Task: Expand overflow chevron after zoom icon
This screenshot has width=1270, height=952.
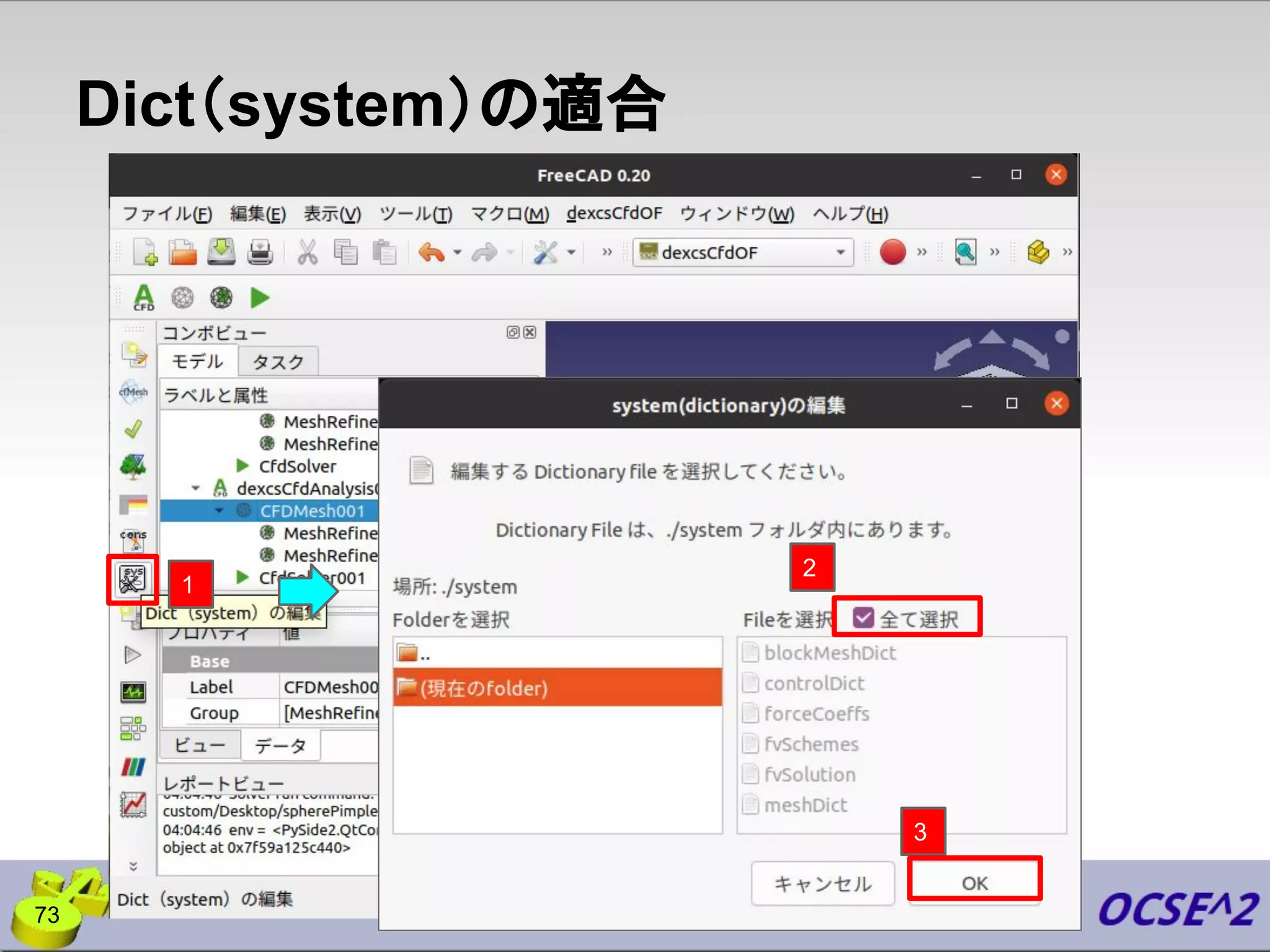Action: [x=995, y=252]
